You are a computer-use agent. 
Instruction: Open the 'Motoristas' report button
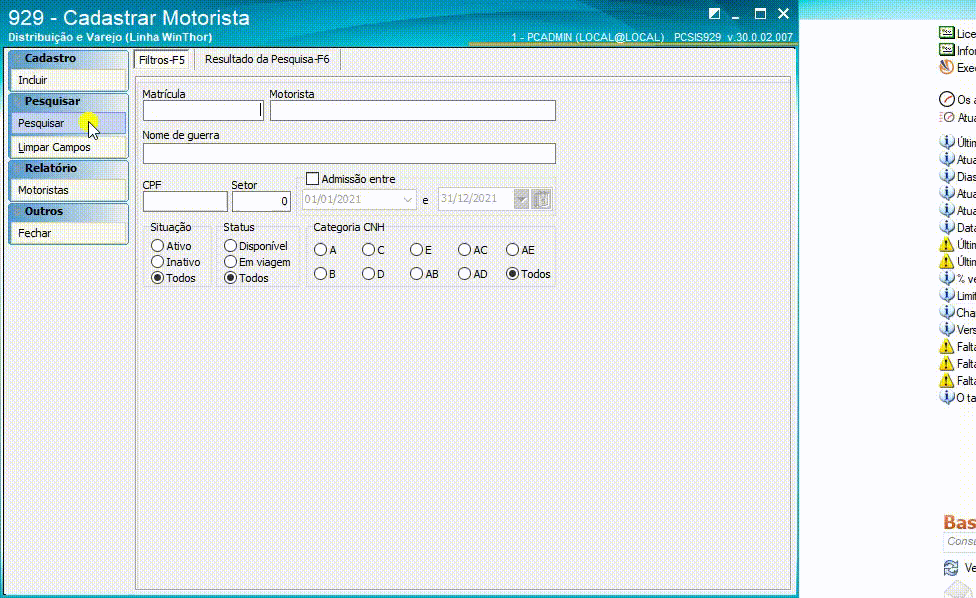pos(68,190)
